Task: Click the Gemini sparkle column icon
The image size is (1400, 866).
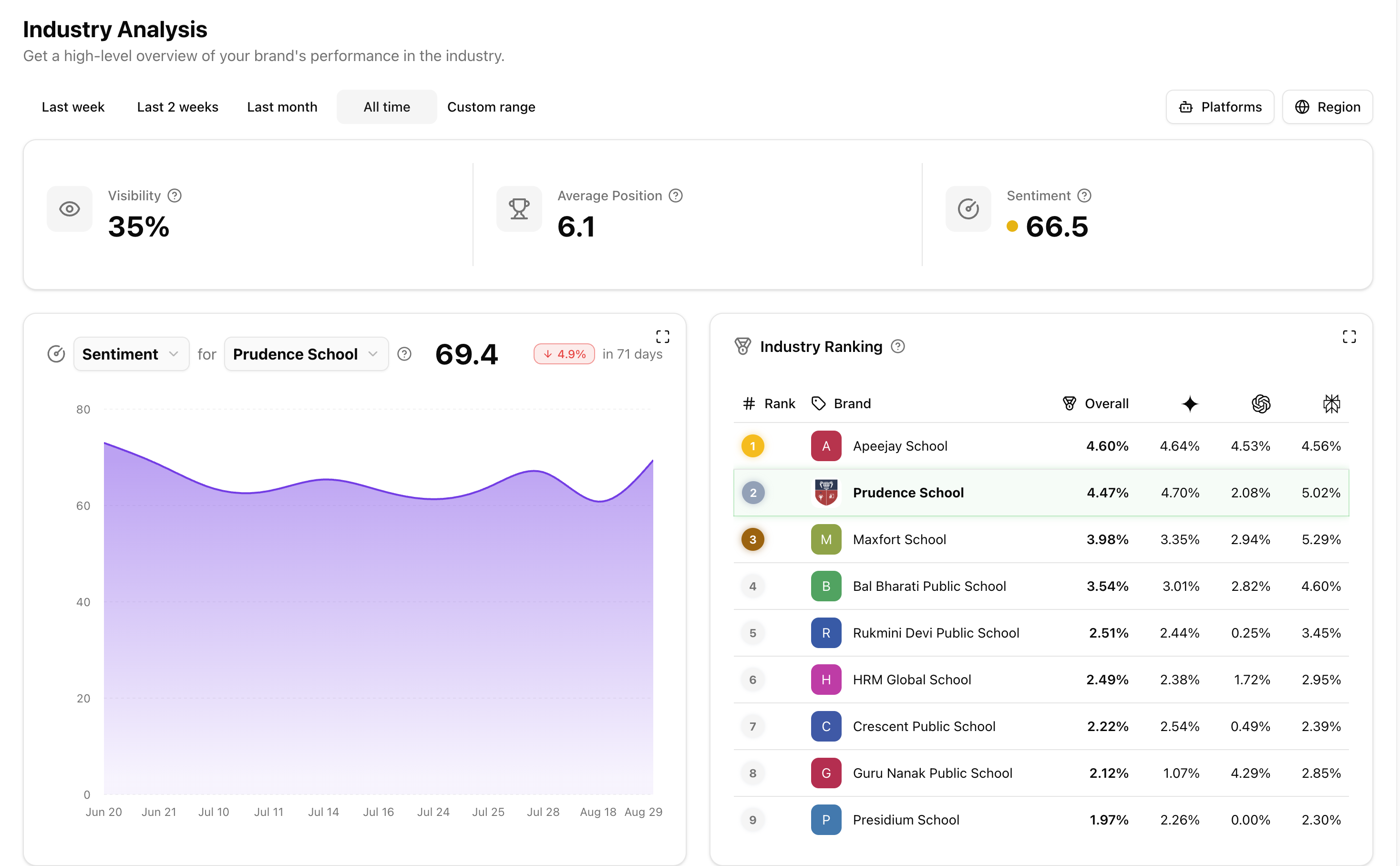Action: (1190, 404)
